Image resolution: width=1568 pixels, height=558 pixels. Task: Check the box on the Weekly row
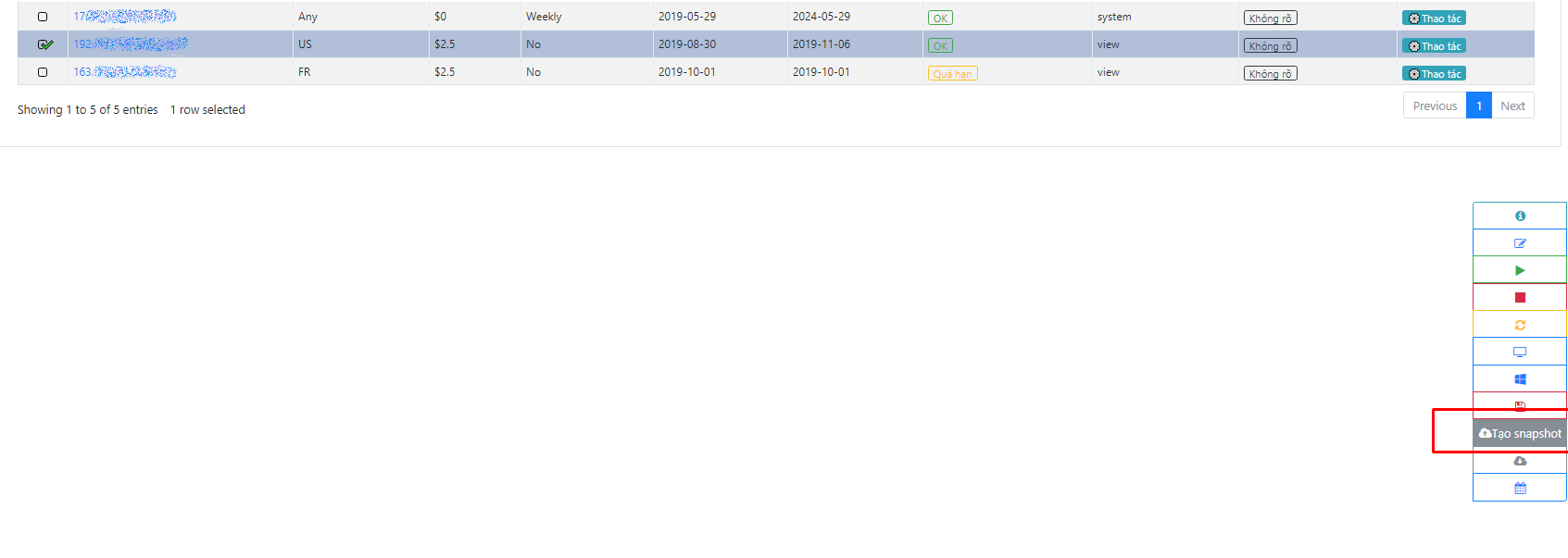click(x=43, y=17)
